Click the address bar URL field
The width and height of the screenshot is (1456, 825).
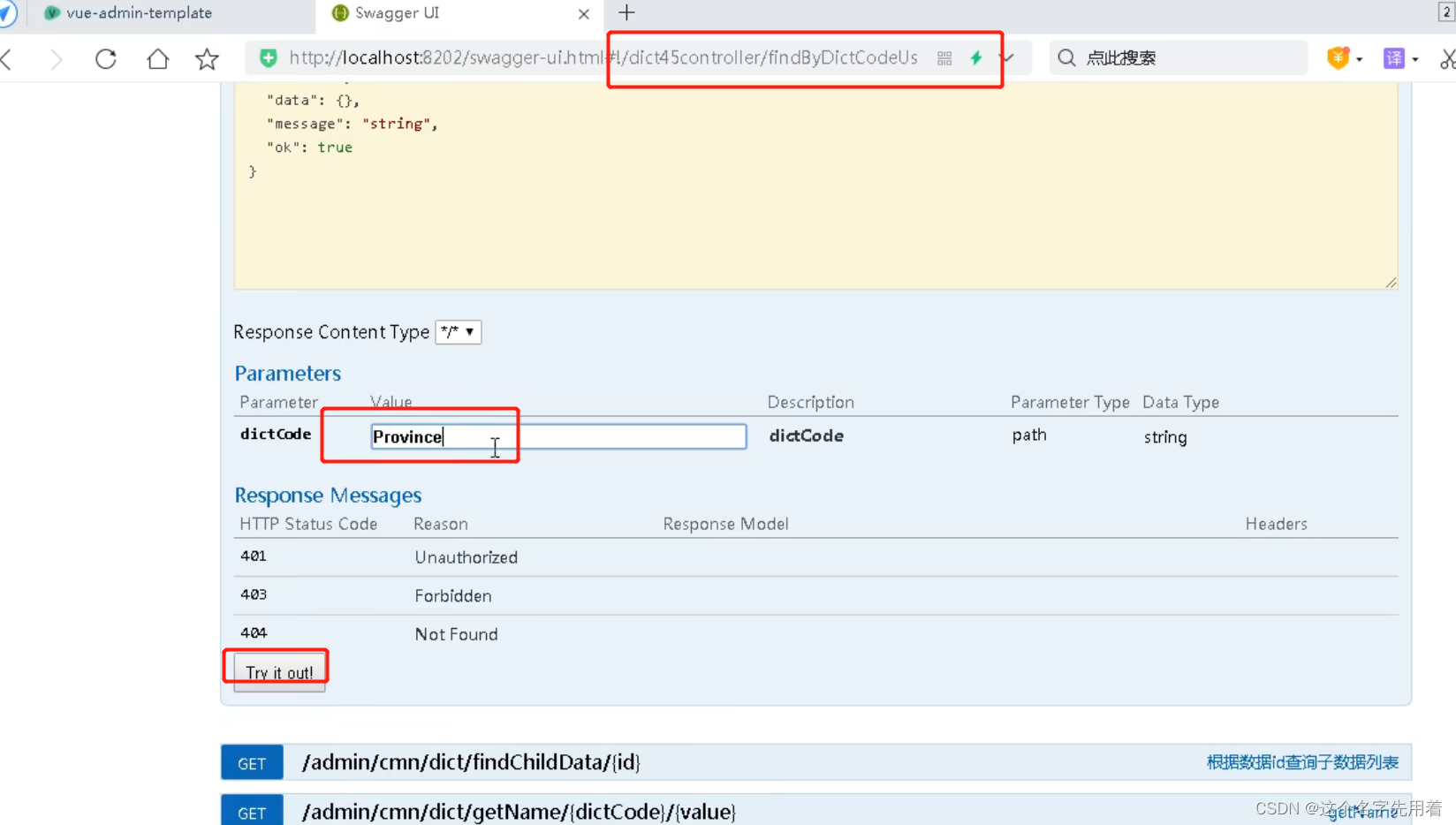tap(603, 58)
